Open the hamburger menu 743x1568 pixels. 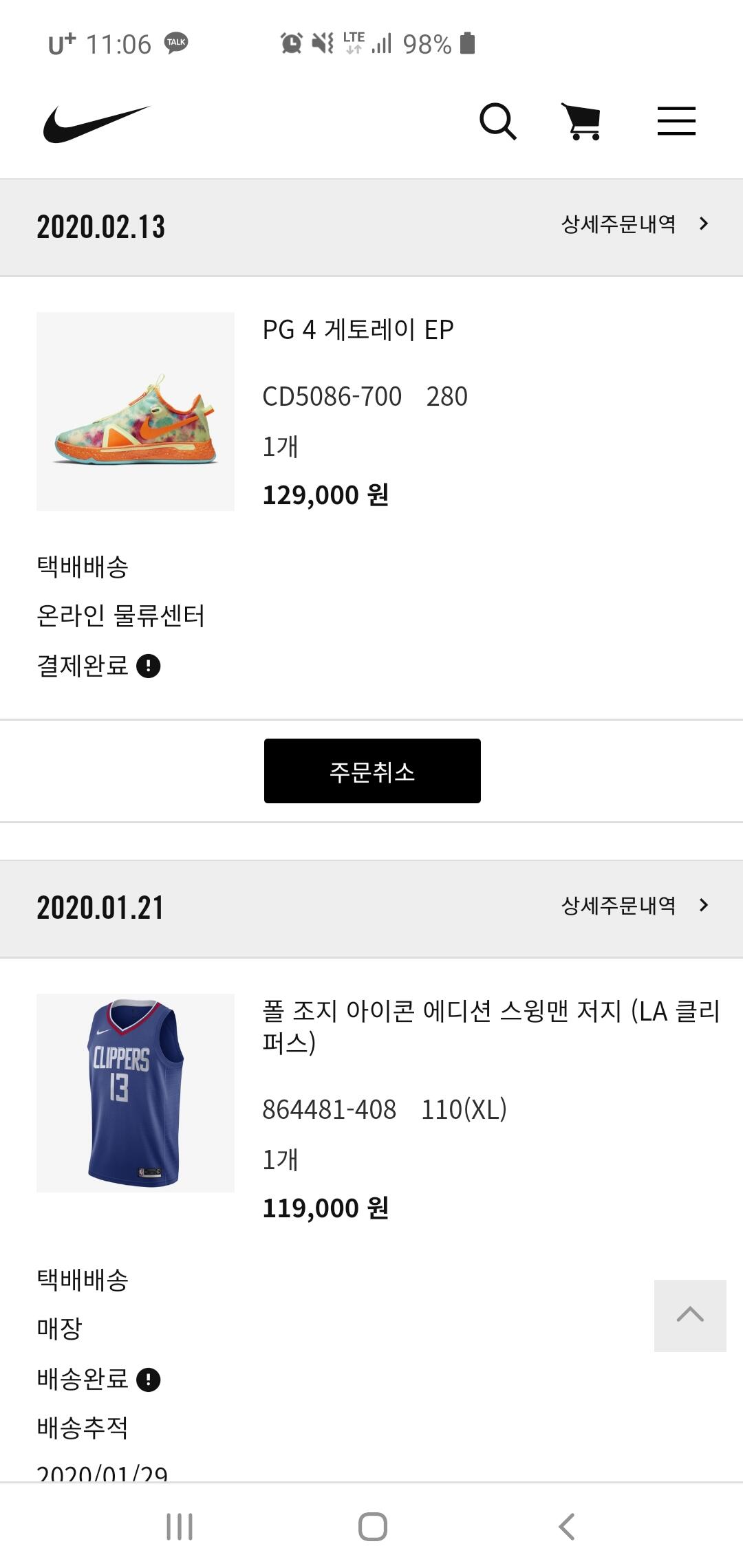pyautogui.click(x=676, y=122)
